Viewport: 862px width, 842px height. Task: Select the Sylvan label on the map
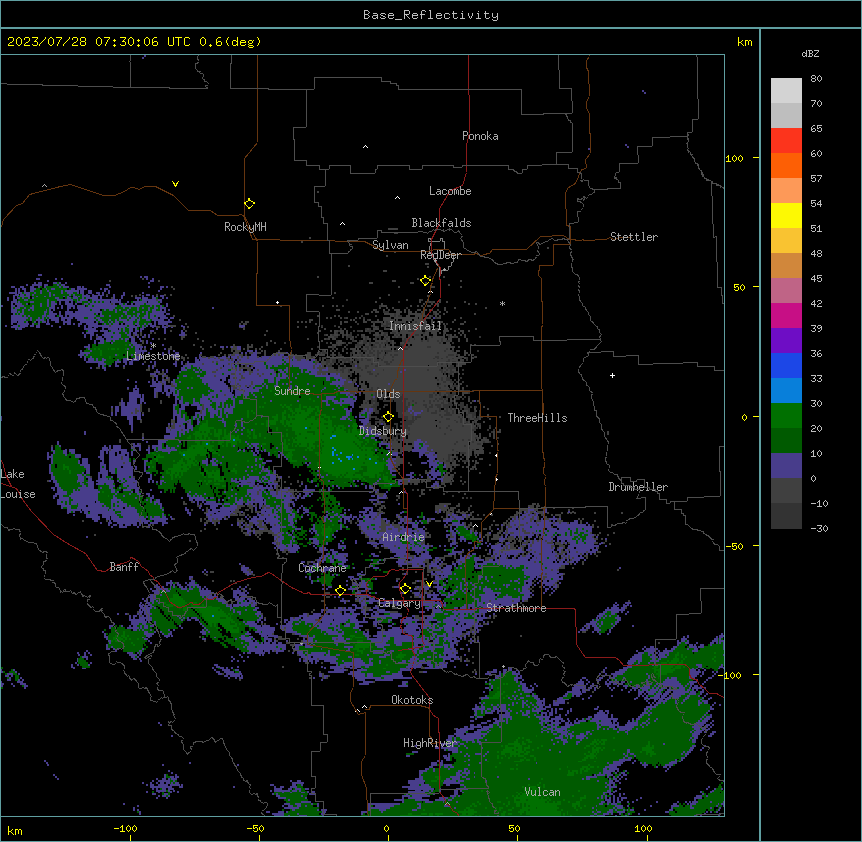coord(390,245)
